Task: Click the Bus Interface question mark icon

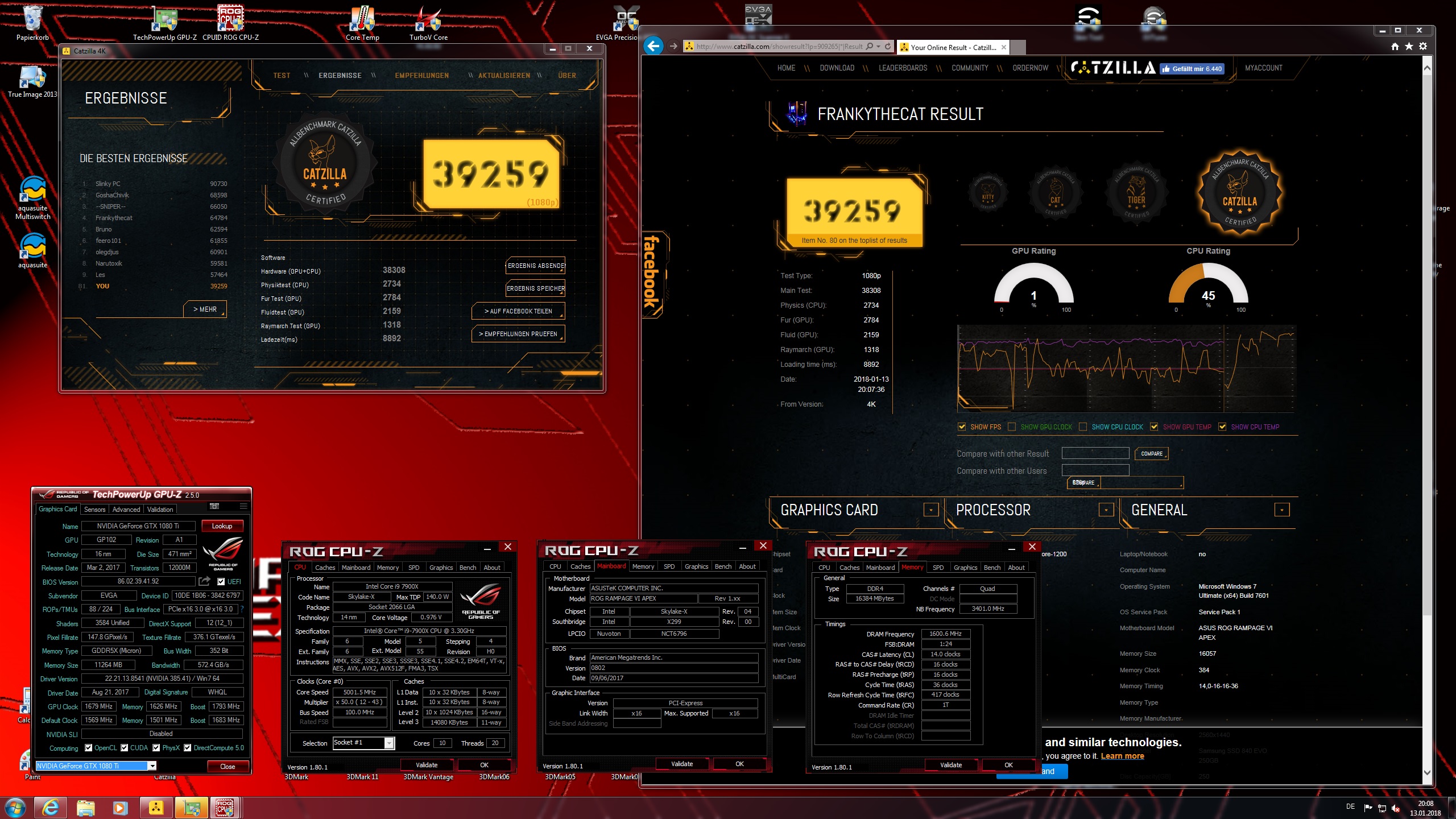Action: pyautogui.click(x=242, y=609)
